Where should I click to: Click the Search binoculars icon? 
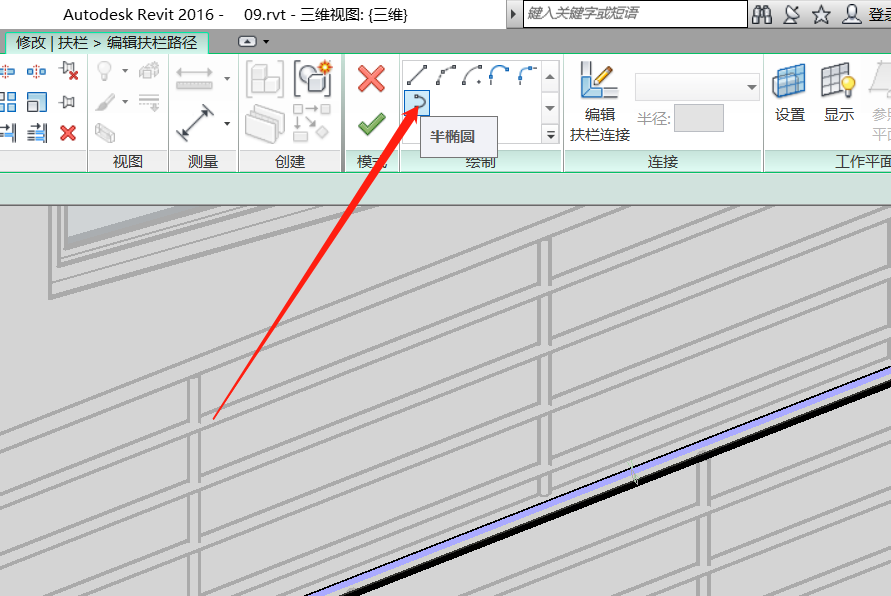pyautogui.click(x=763, y=14)
